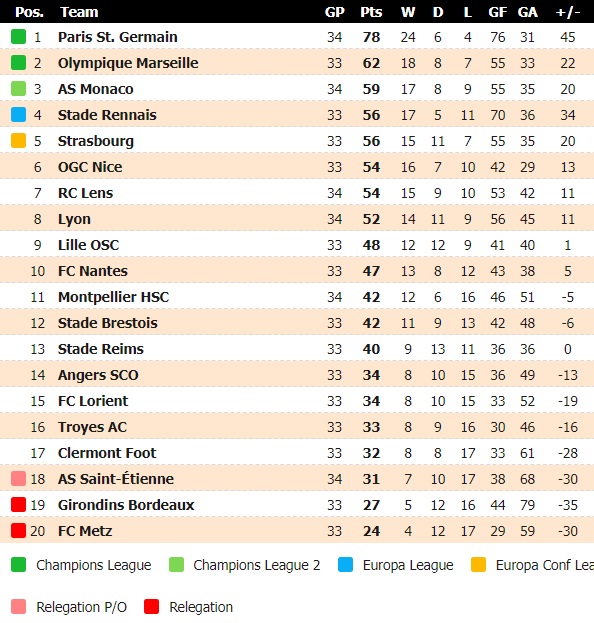
Task: Click the Girondins Bordeaux team name
Action: click(126, 505)
